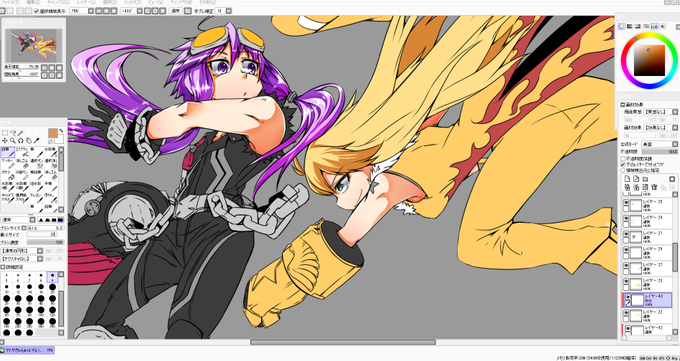Image resolution: width=680 pixels, height=361 pixels.
Task: Click the layer list vertical scrollbar
Action: click(x=675, y=258)
